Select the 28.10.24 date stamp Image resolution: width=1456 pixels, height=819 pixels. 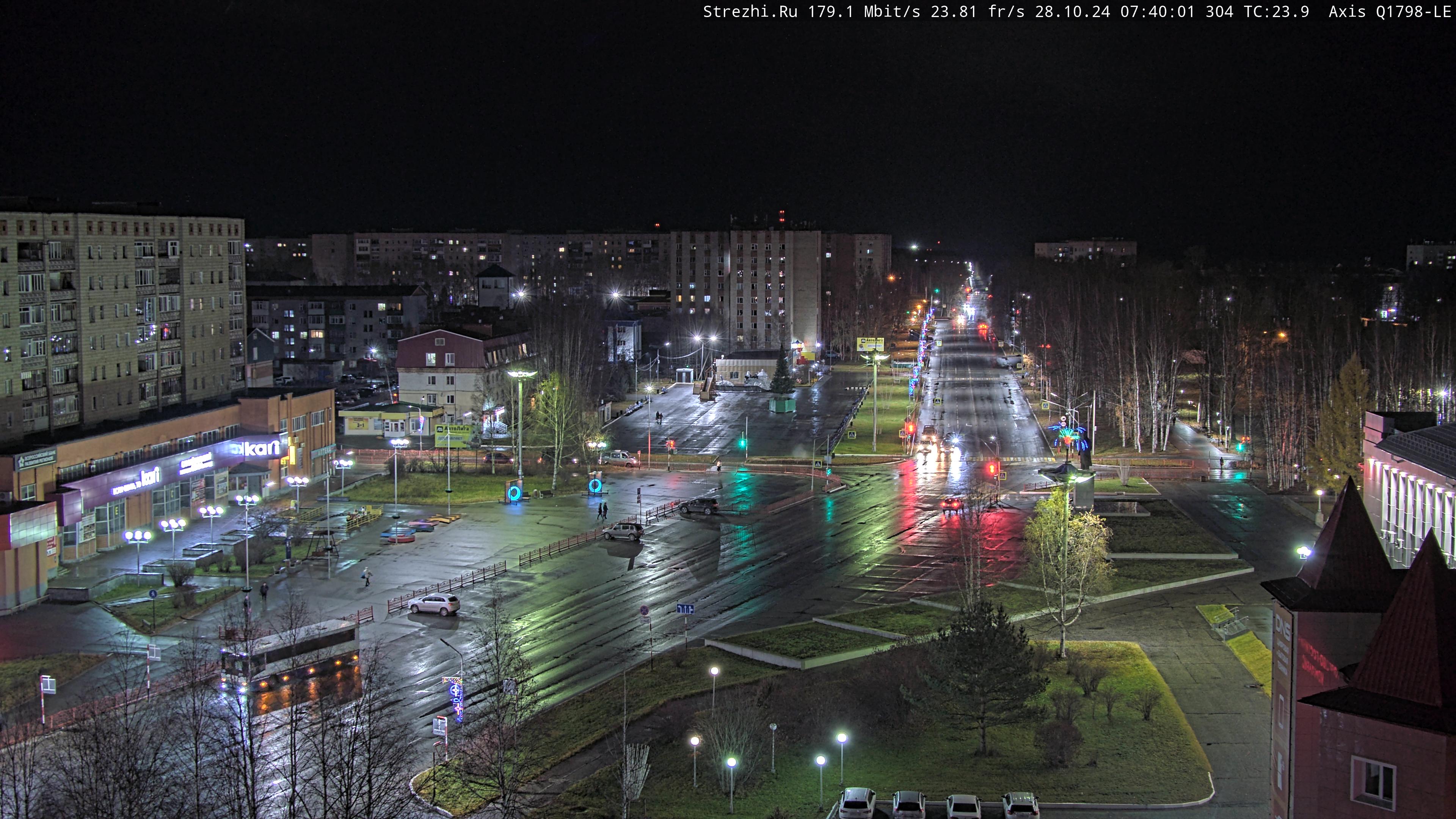click(1073, 12)
